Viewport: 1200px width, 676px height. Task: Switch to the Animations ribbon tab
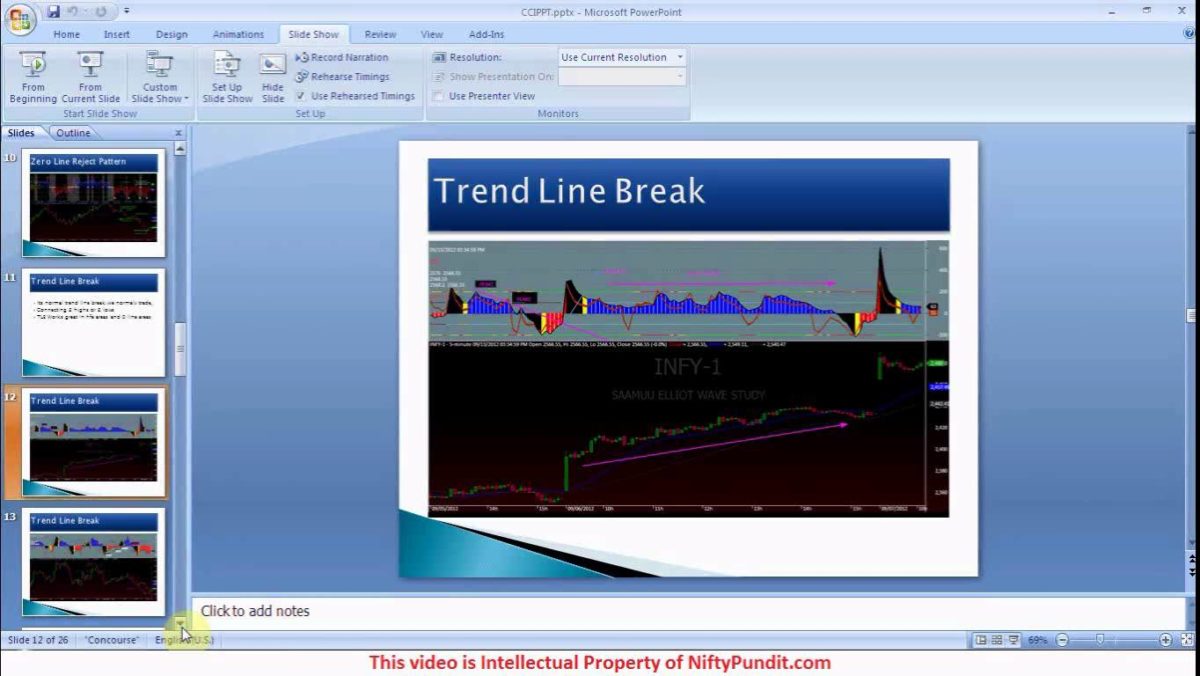[238, 34]
